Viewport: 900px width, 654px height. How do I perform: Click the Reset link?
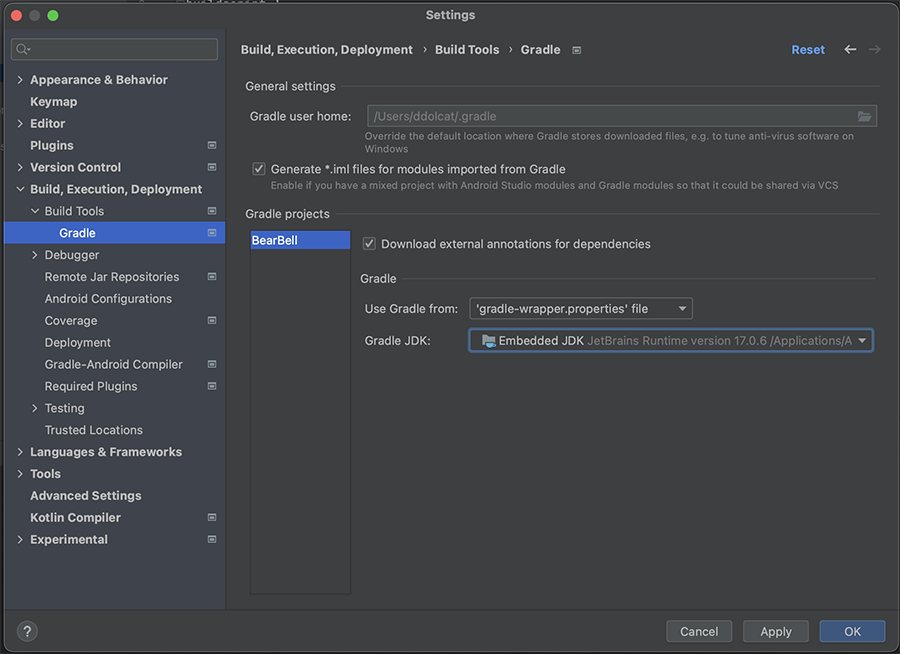[808, 50]
